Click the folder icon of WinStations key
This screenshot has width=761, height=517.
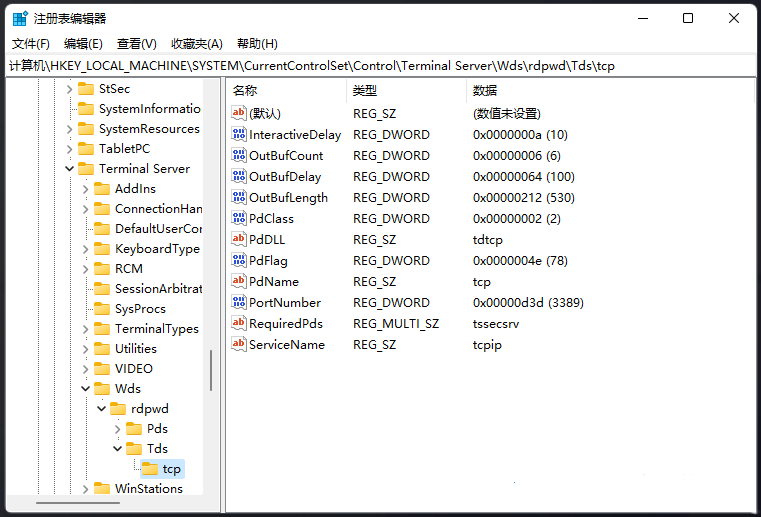coord(102,488)
